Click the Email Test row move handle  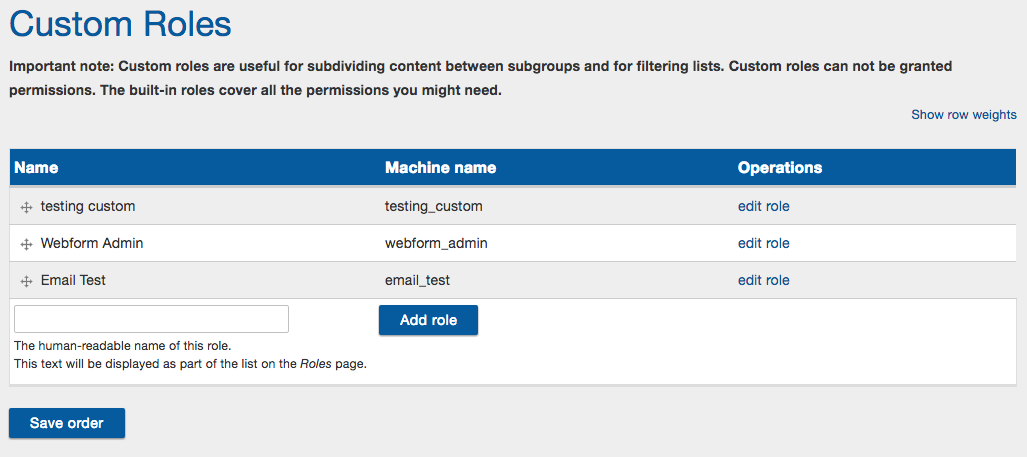tap(26, 281)
